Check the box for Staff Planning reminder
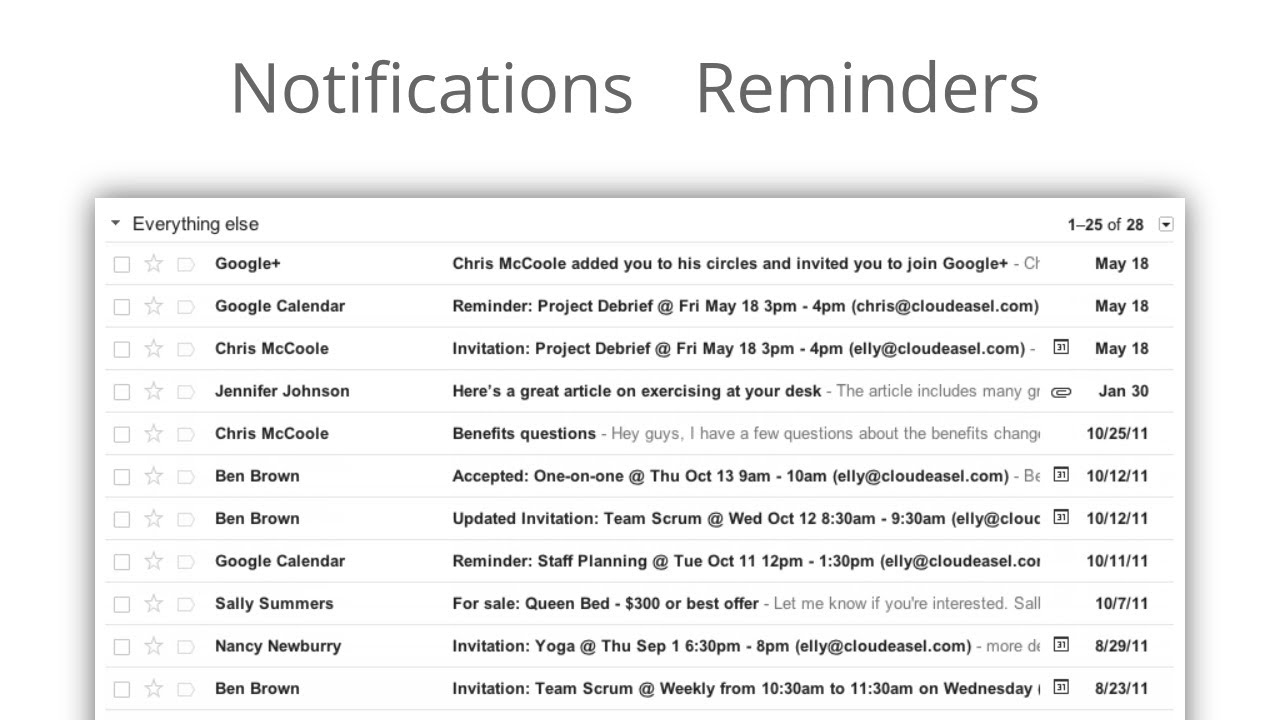This screenshot has height=720, width=1280. tap(122, 562)
